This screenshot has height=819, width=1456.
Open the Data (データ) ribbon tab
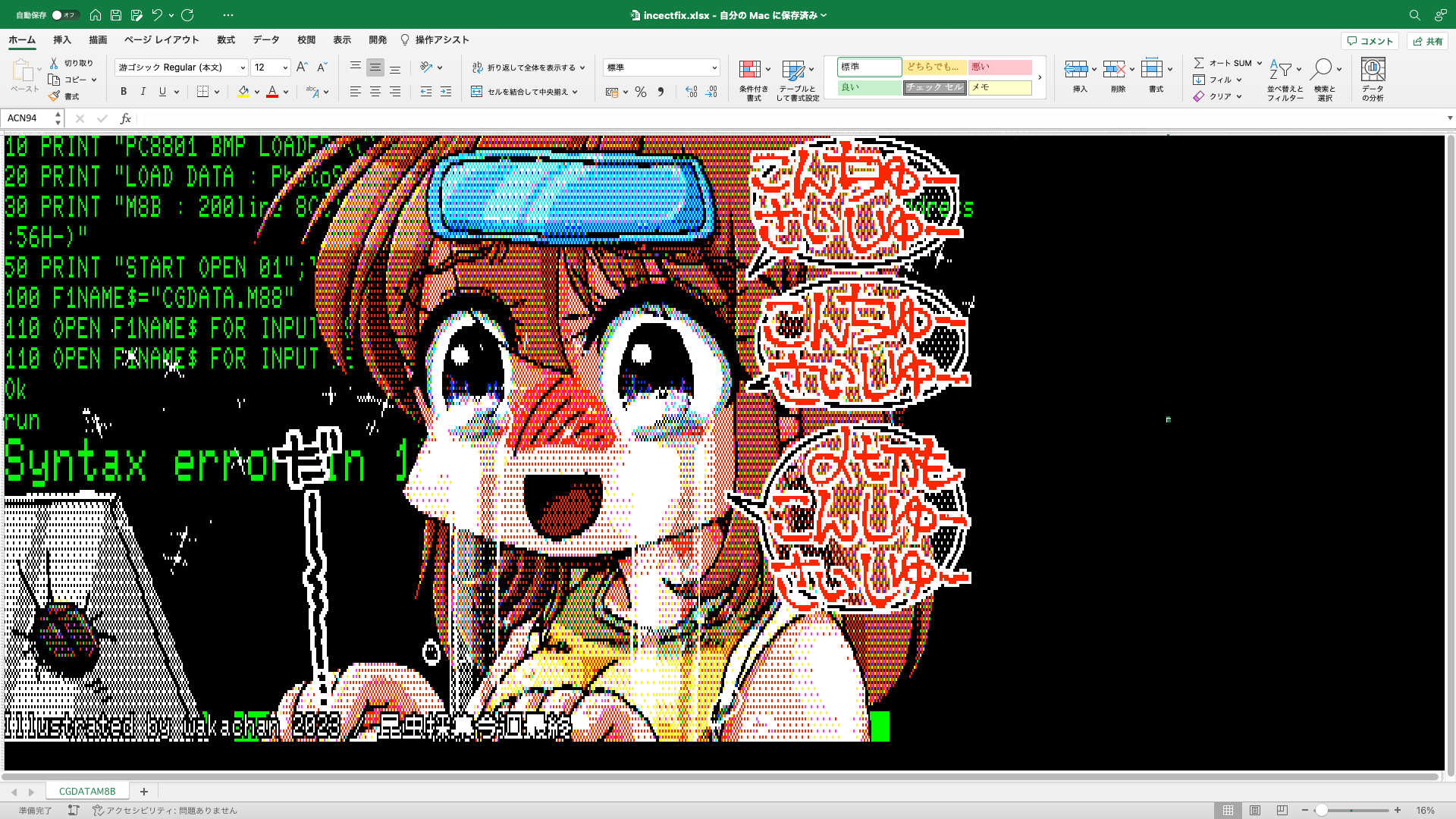point(266,39)
